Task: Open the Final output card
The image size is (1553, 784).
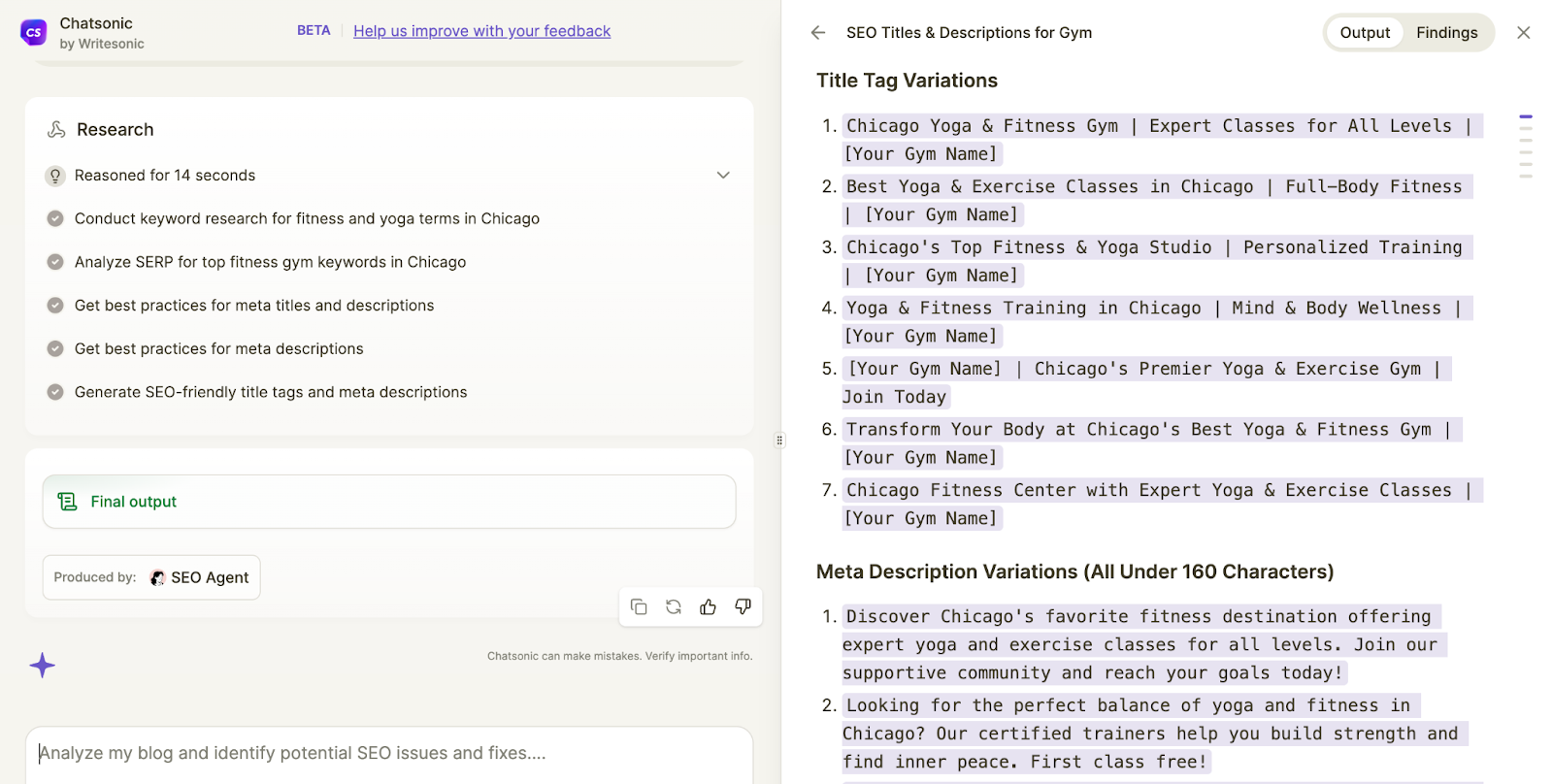Action: click(388, 502)
